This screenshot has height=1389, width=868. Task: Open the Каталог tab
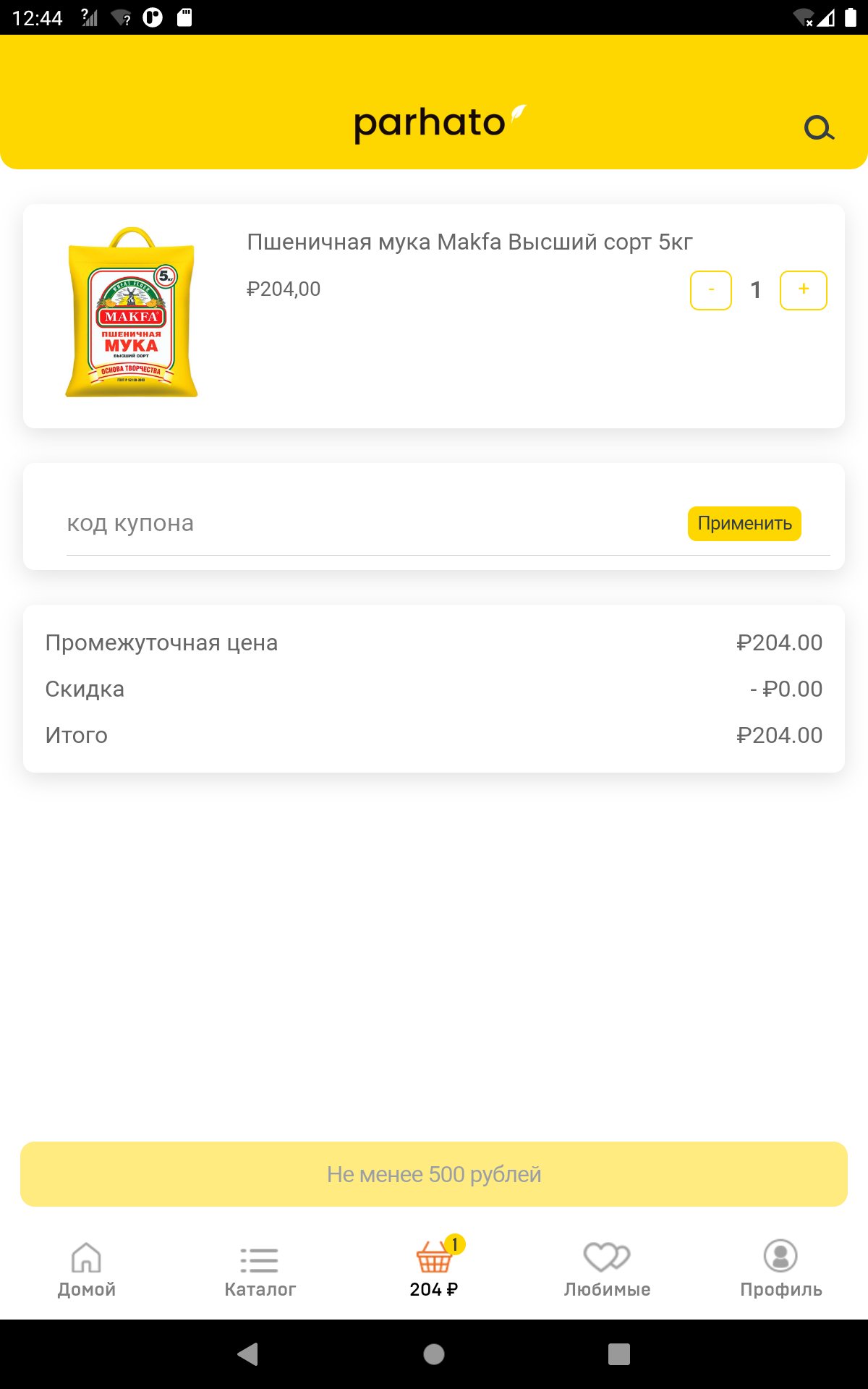pos(260,1268)
